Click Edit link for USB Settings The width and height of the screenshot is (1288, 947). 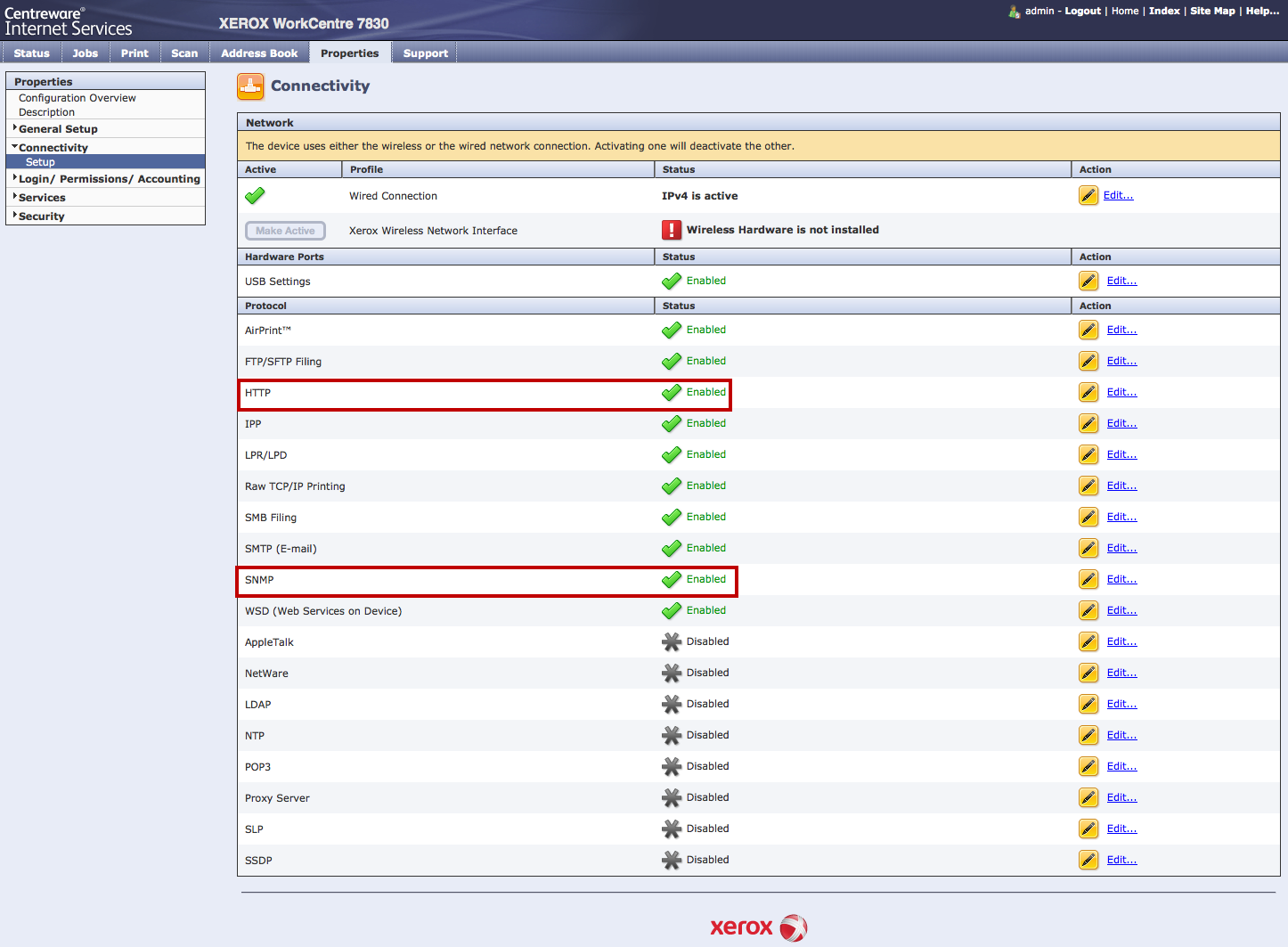(x=1122, y=282)
